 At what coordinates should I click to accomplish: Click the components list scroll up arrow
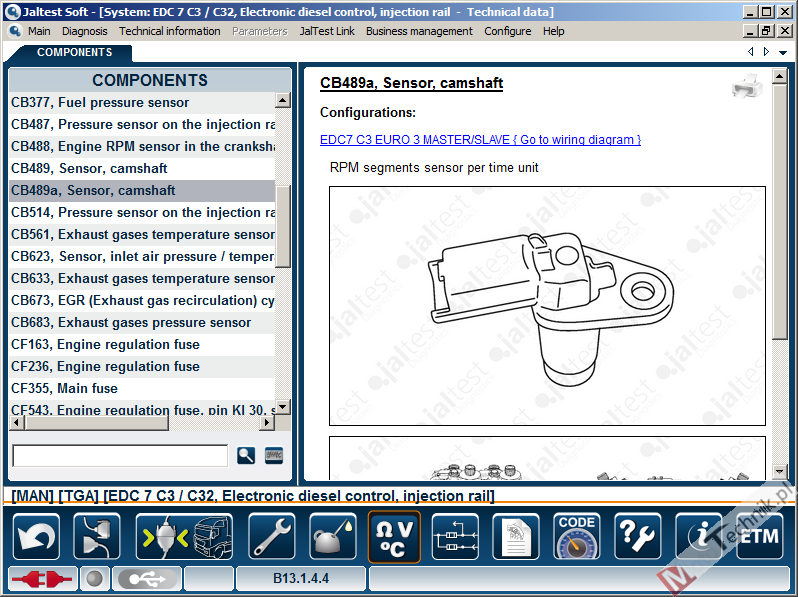(282, 100)
